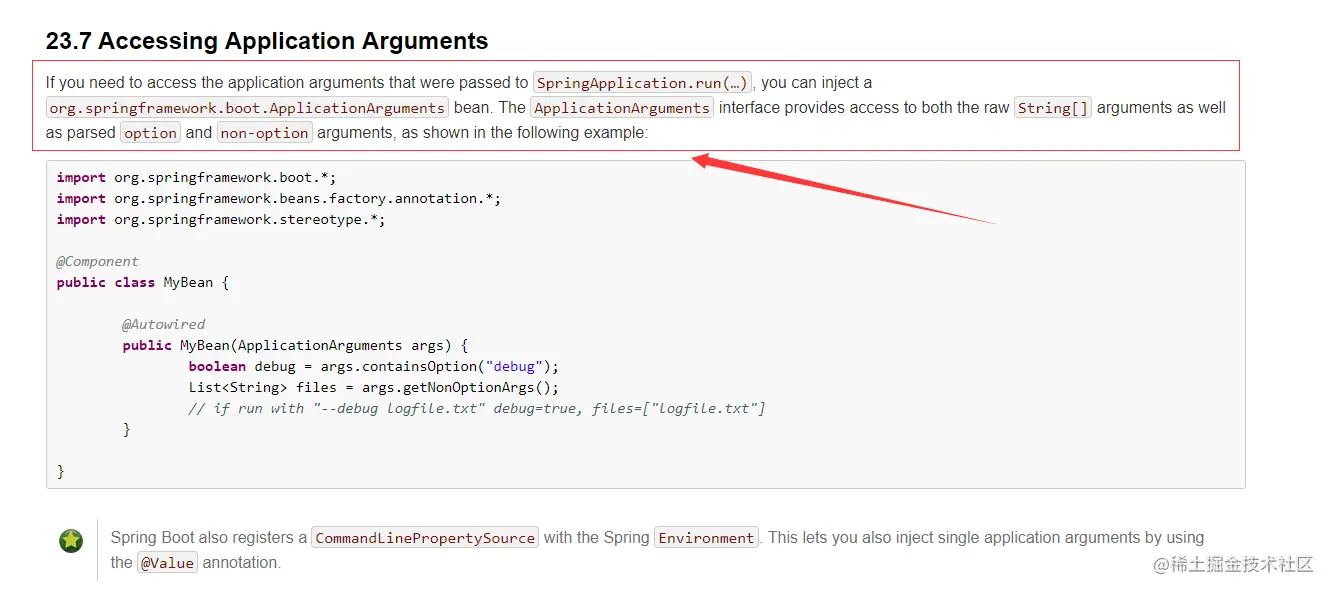
Task: Click code line "public class MyBean {"
Action: click(x=143, y=282)
